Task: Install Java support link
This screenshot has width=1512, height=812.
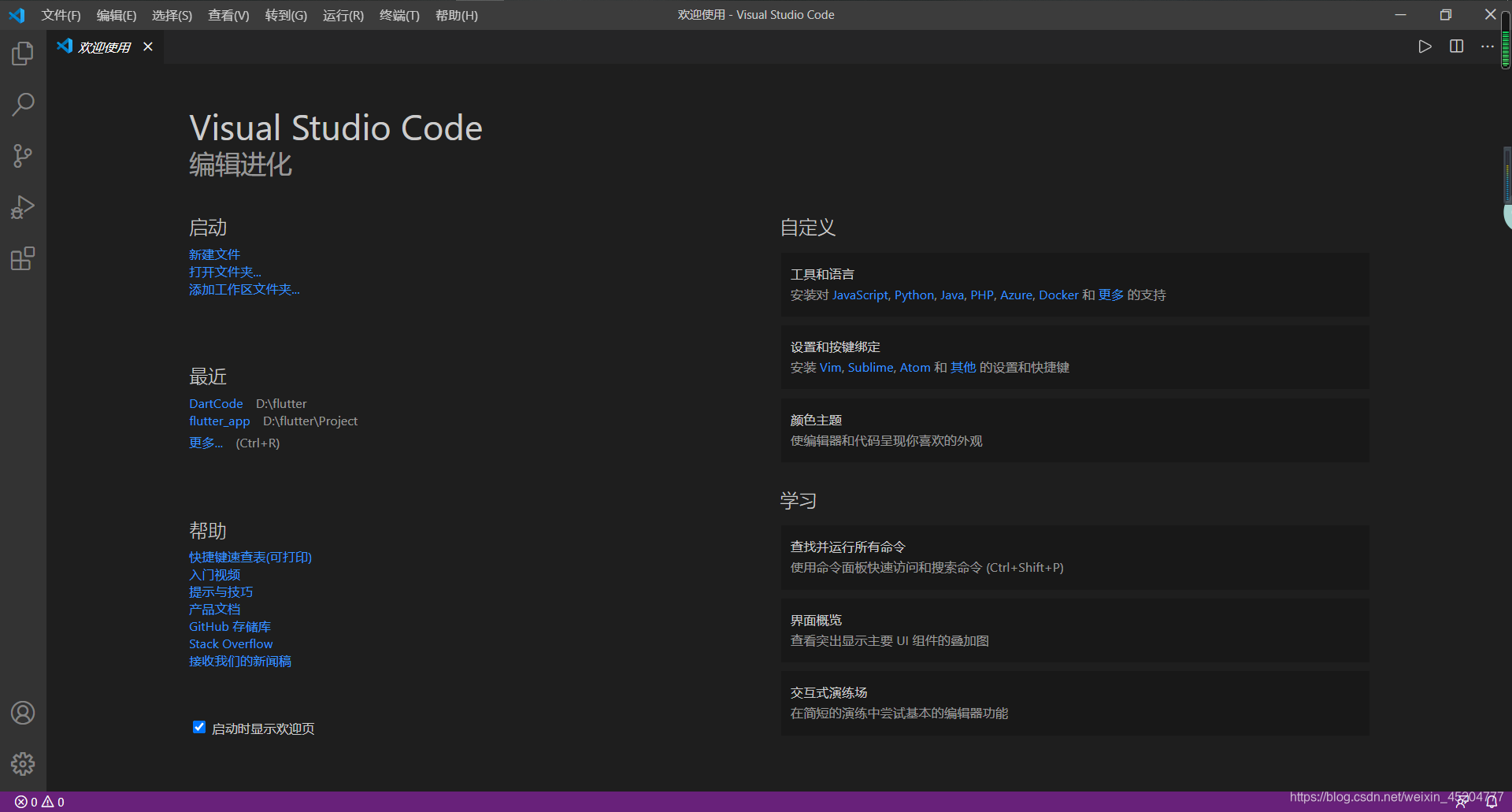Action: click(952, 295)
